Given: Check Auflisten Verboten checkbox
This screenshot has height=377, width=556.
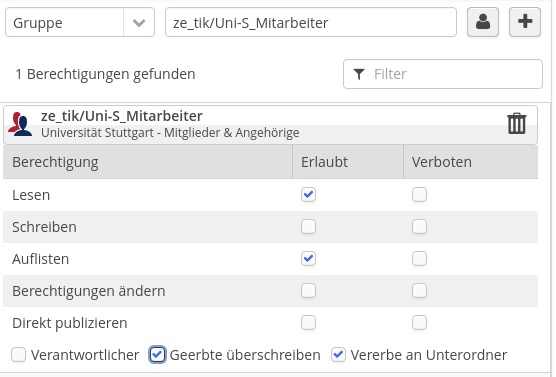Looking at the screenshot, I should click(x=419, y=259).
